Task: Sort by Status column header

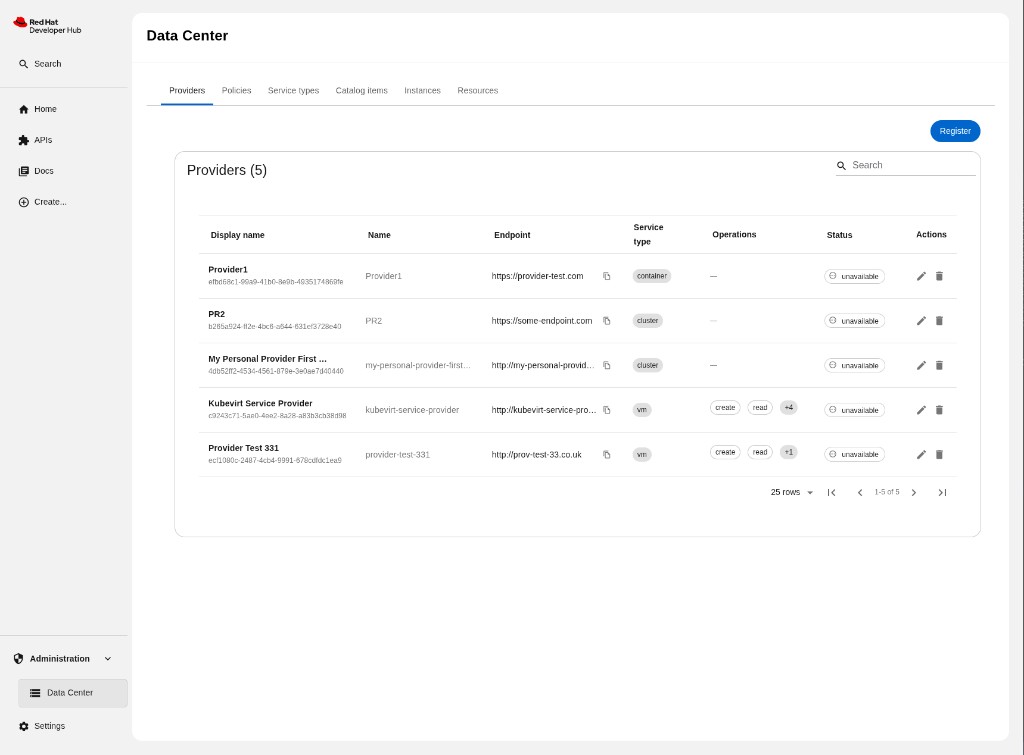Action: pyautogui.click(x=839, y=235)
